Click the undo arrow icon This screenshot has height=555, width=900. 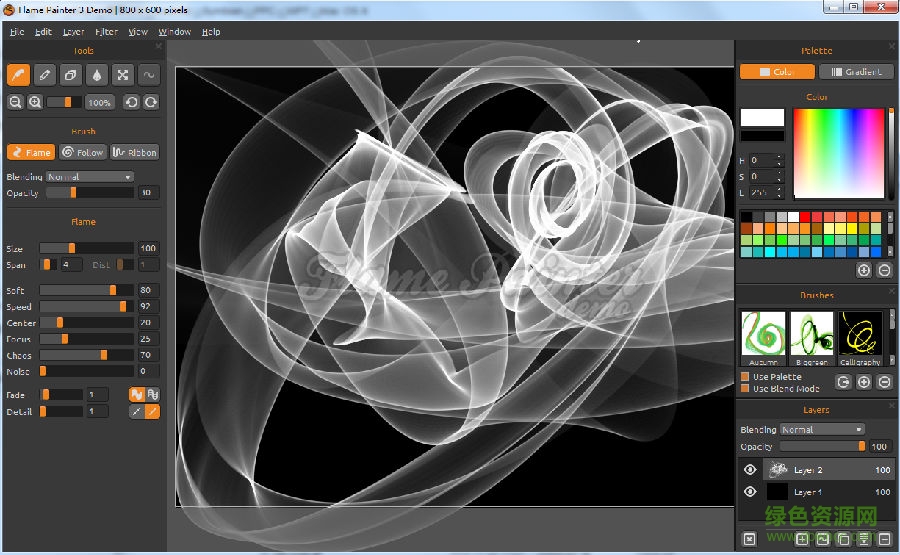(x=131, y=102)
